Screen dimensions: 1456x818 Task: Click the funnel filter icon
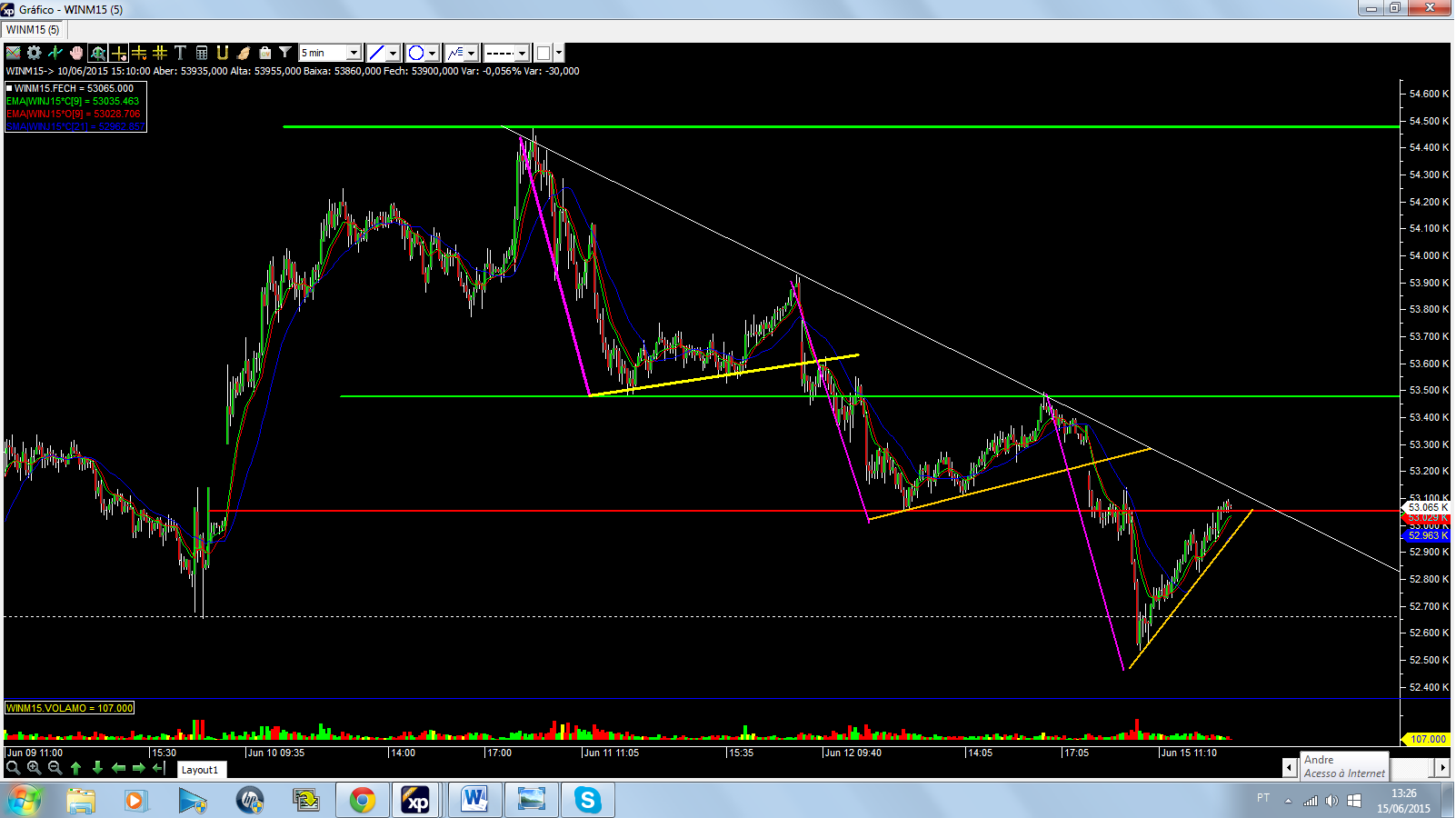285,53
